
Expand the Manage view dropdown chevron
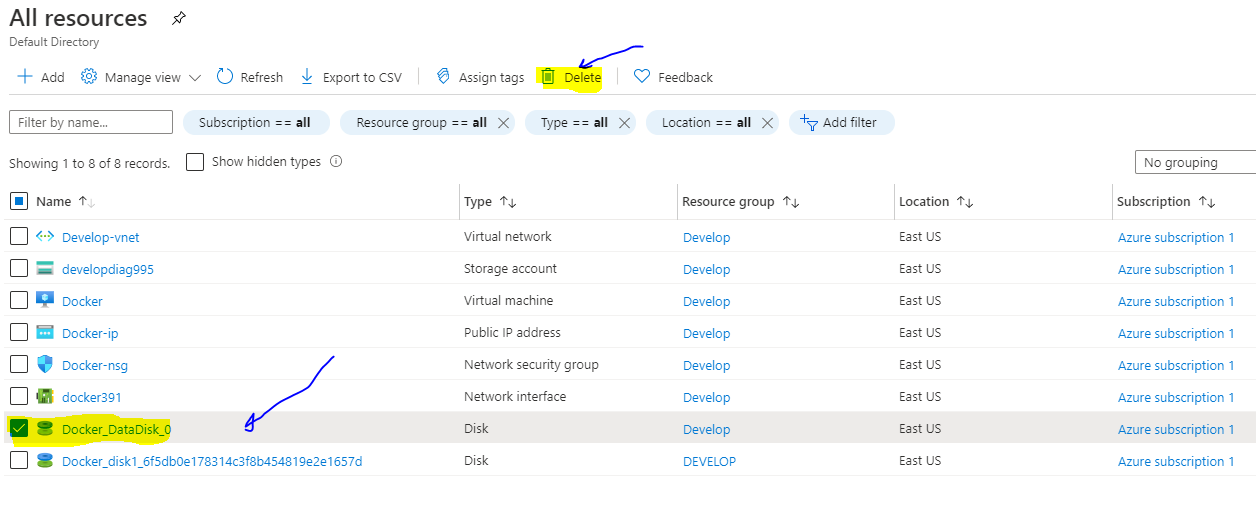click(195, 78)
